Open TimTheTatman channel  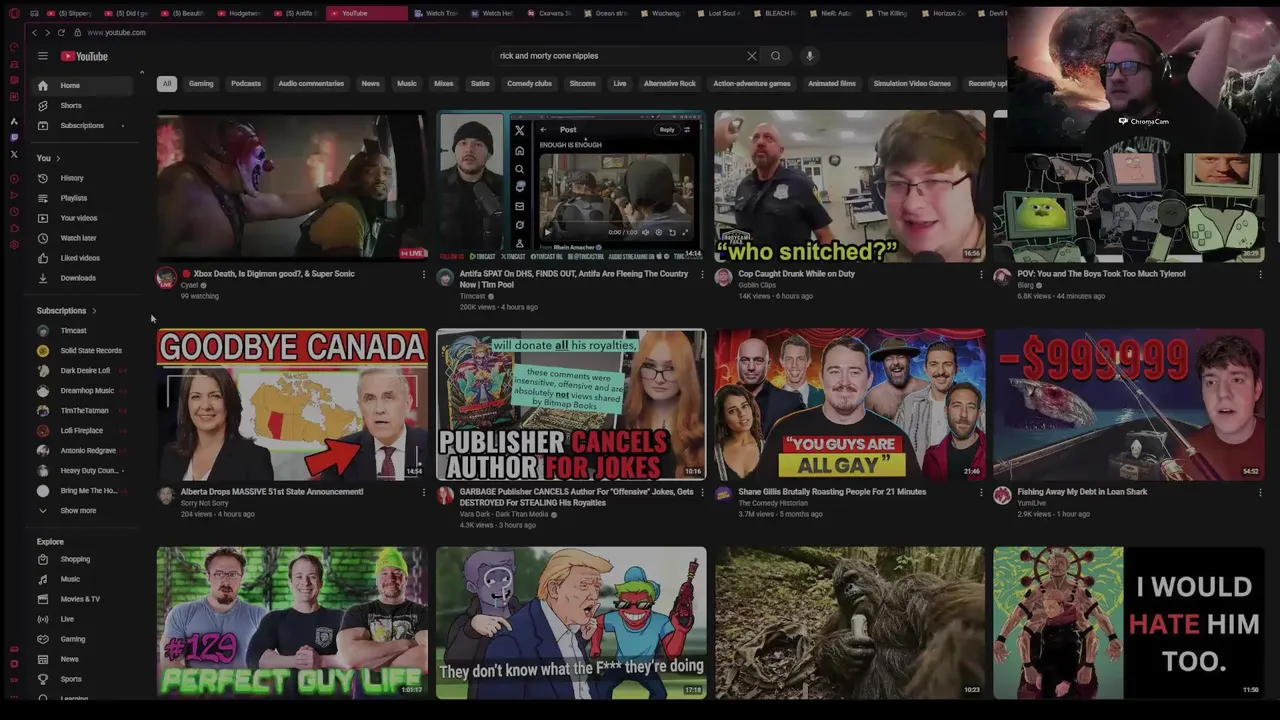coord(82,411)
